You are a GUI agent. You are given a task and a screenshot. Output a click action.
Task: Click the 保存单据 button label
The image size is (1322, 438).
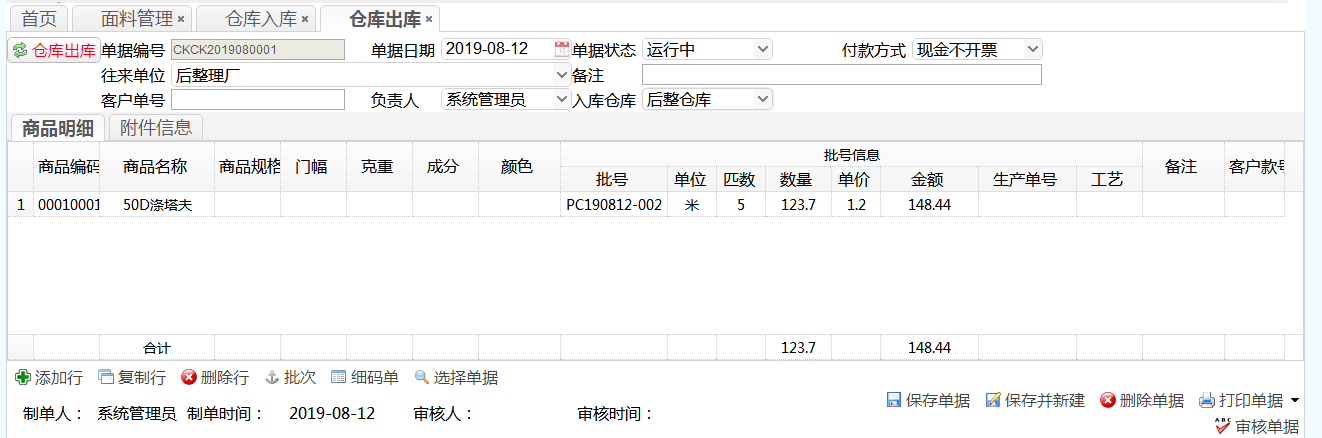[938, 401]
